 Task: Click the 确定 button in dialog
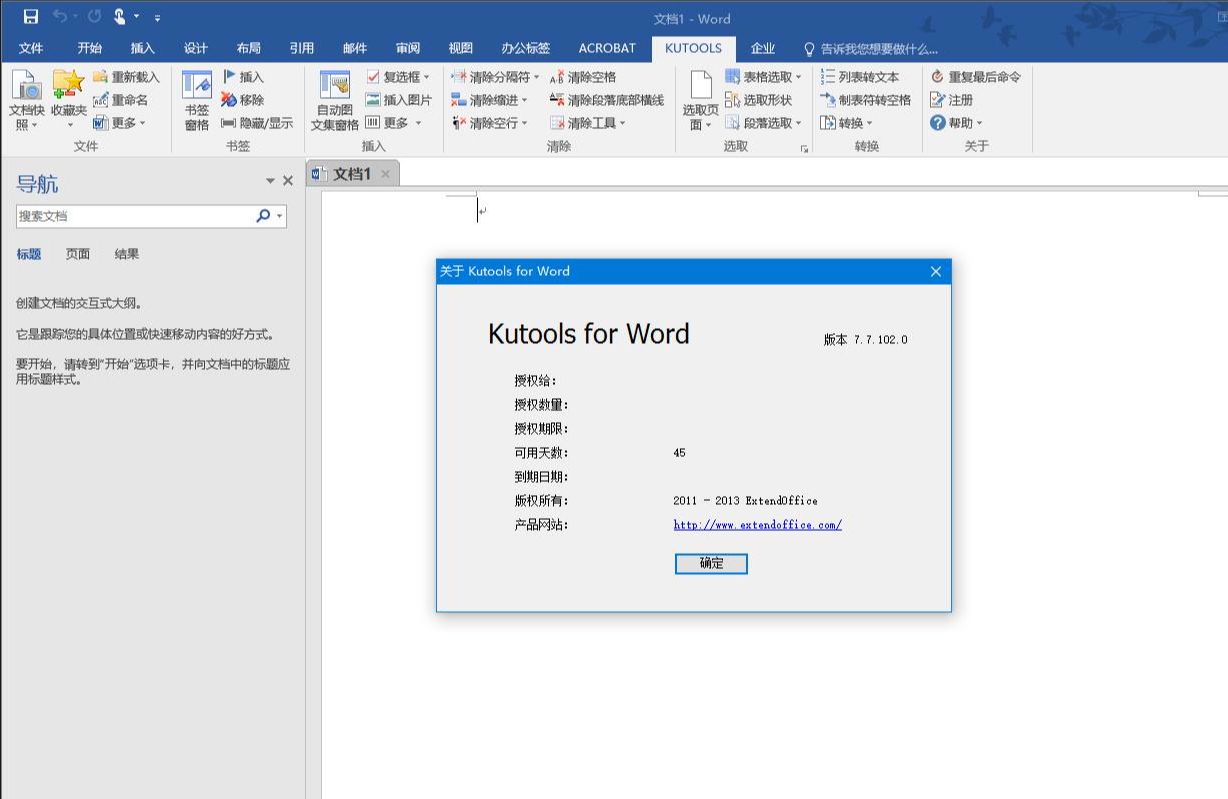711,564
